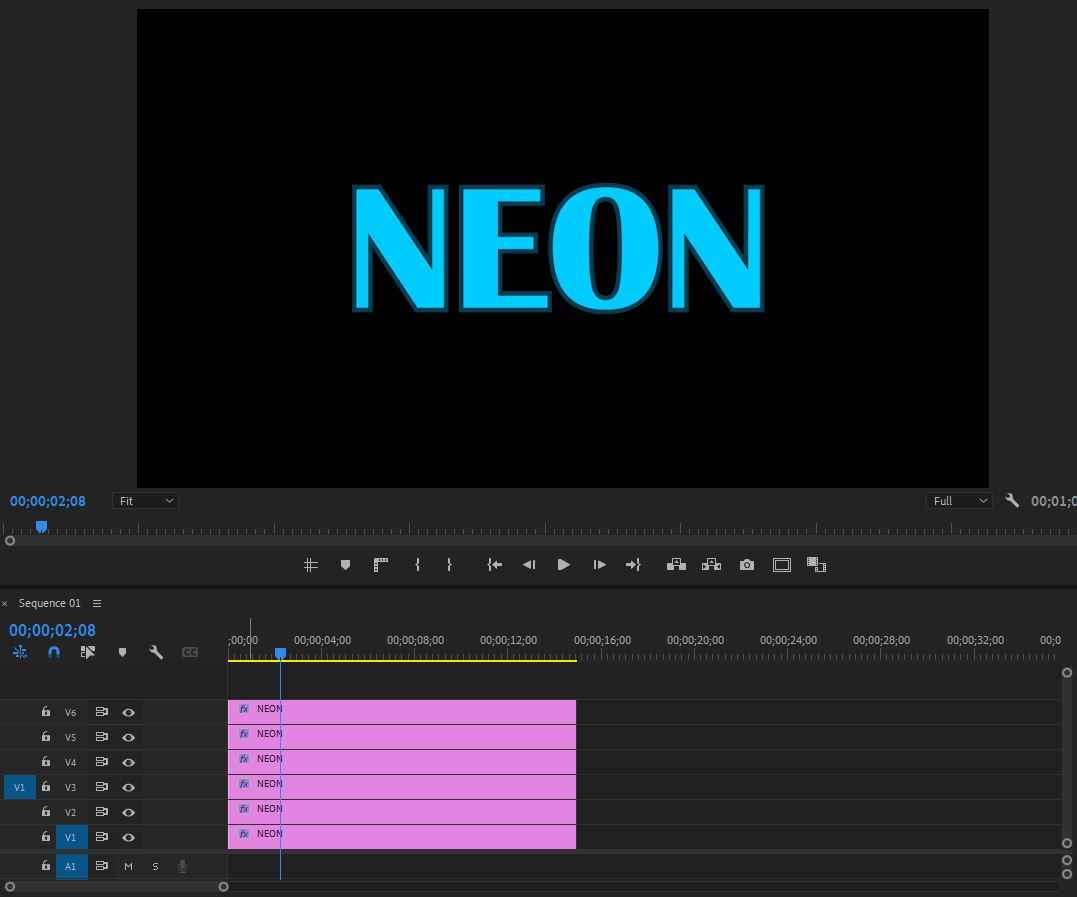The width and height of the screenshot is (1077, 897).
Task: Hide track V4 with its eye icon
Action: [x=128, y=762]
